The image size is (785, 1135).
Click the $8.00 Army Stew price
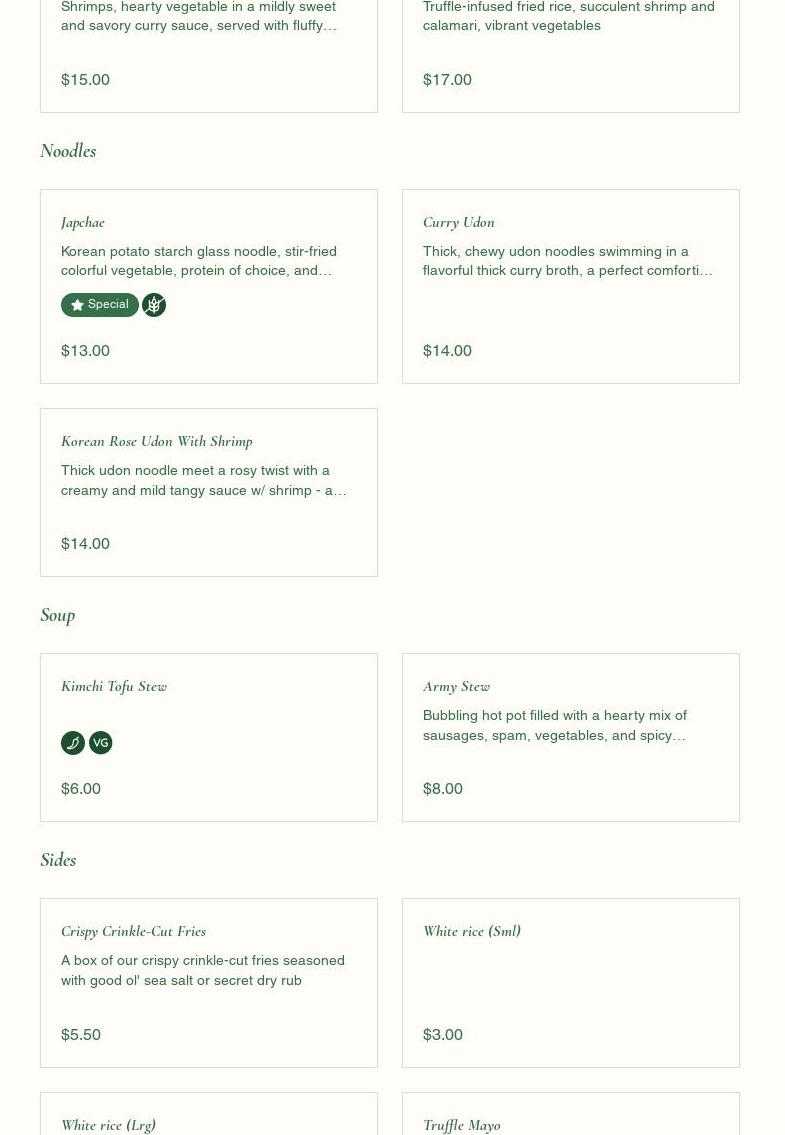pyautogui.click(x=443, y=788)
